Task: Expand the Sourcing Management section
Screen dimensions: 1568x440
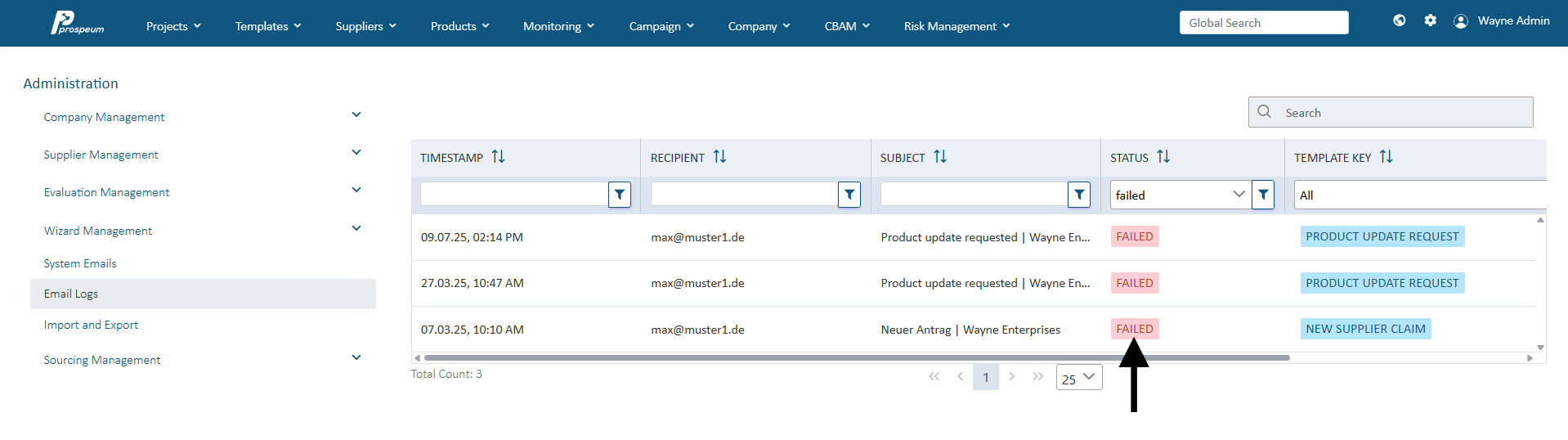Action: (356, 358)
